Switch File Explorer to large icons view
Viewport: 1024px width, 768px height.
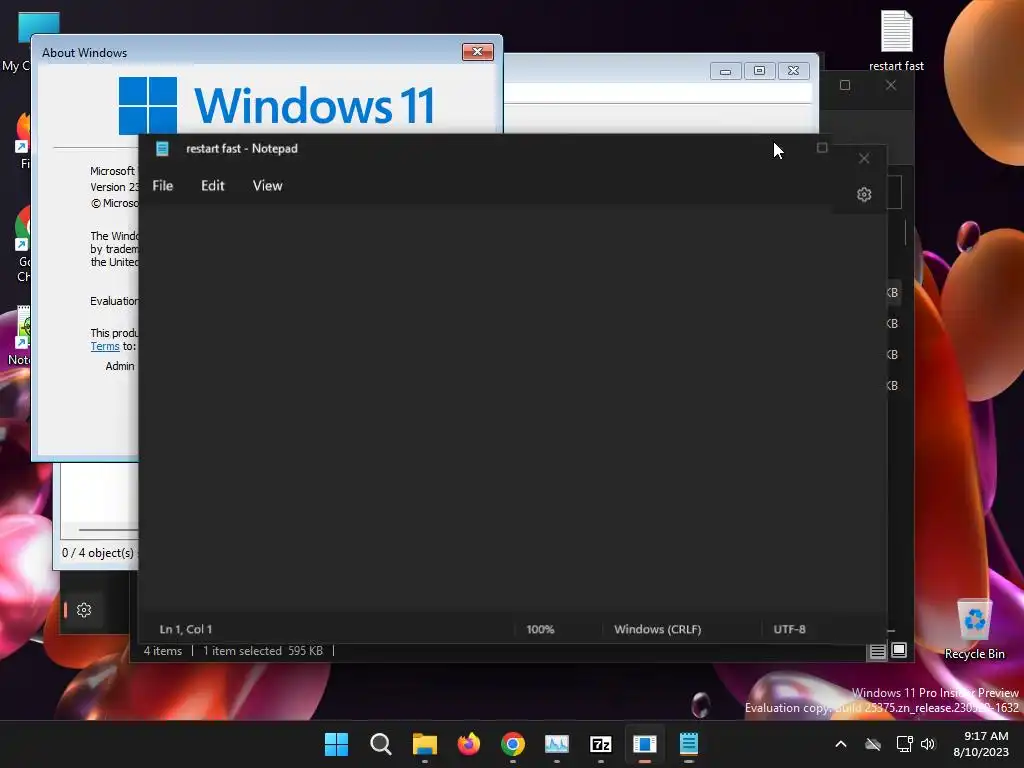coord(899,650)
